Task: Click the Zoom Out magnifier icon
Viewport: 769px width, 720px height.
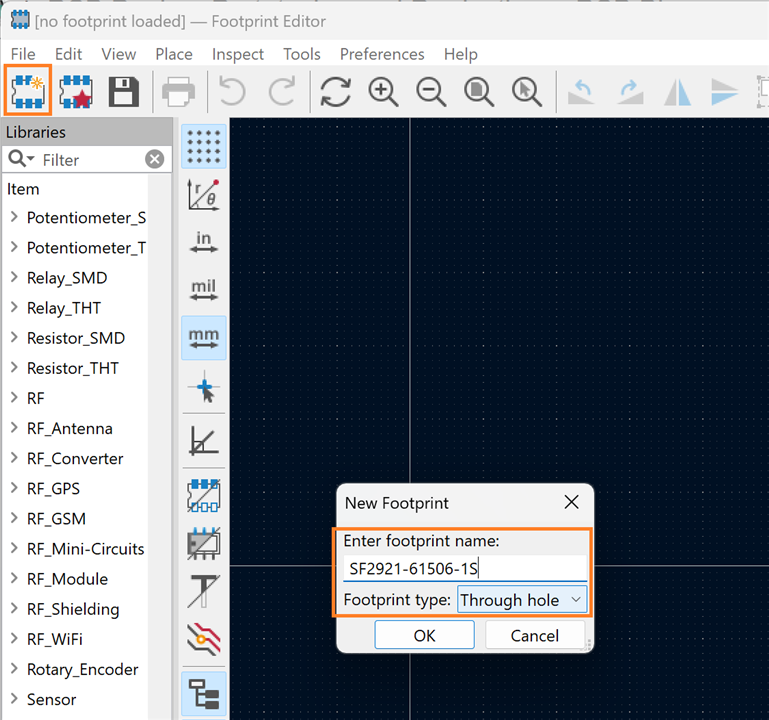Action: click(431, 92)
